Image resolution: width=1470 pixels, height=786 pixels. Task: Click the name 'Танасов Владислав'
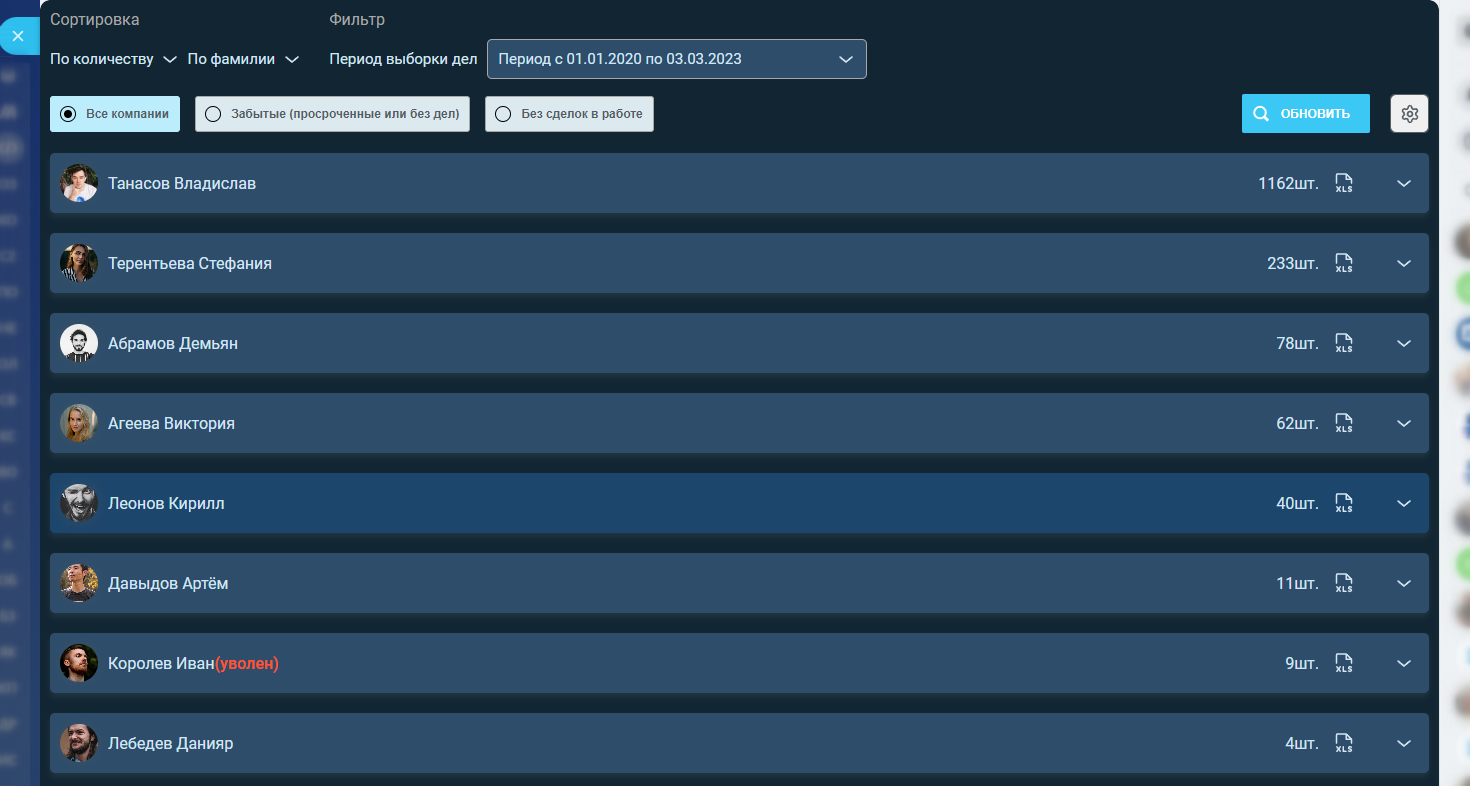pyautogui.click(x=182, y=183)
